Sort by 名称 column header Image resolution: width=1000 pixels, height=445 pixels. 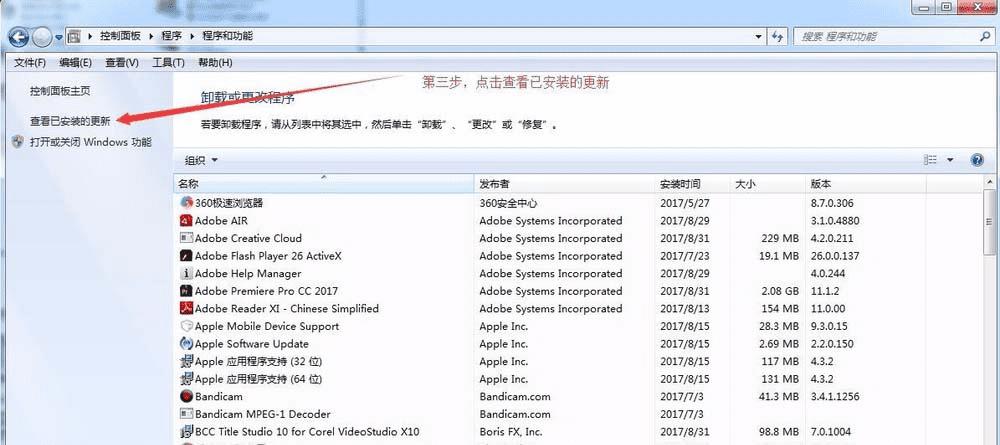point(324,184)
